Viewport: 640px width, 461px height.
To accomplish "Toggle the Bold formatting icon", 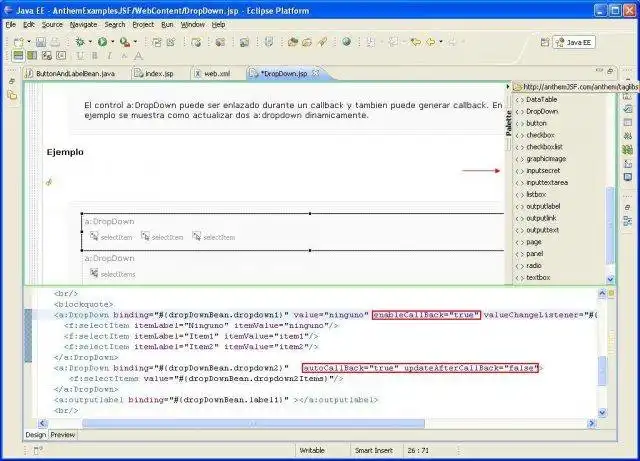I will 95,56.
